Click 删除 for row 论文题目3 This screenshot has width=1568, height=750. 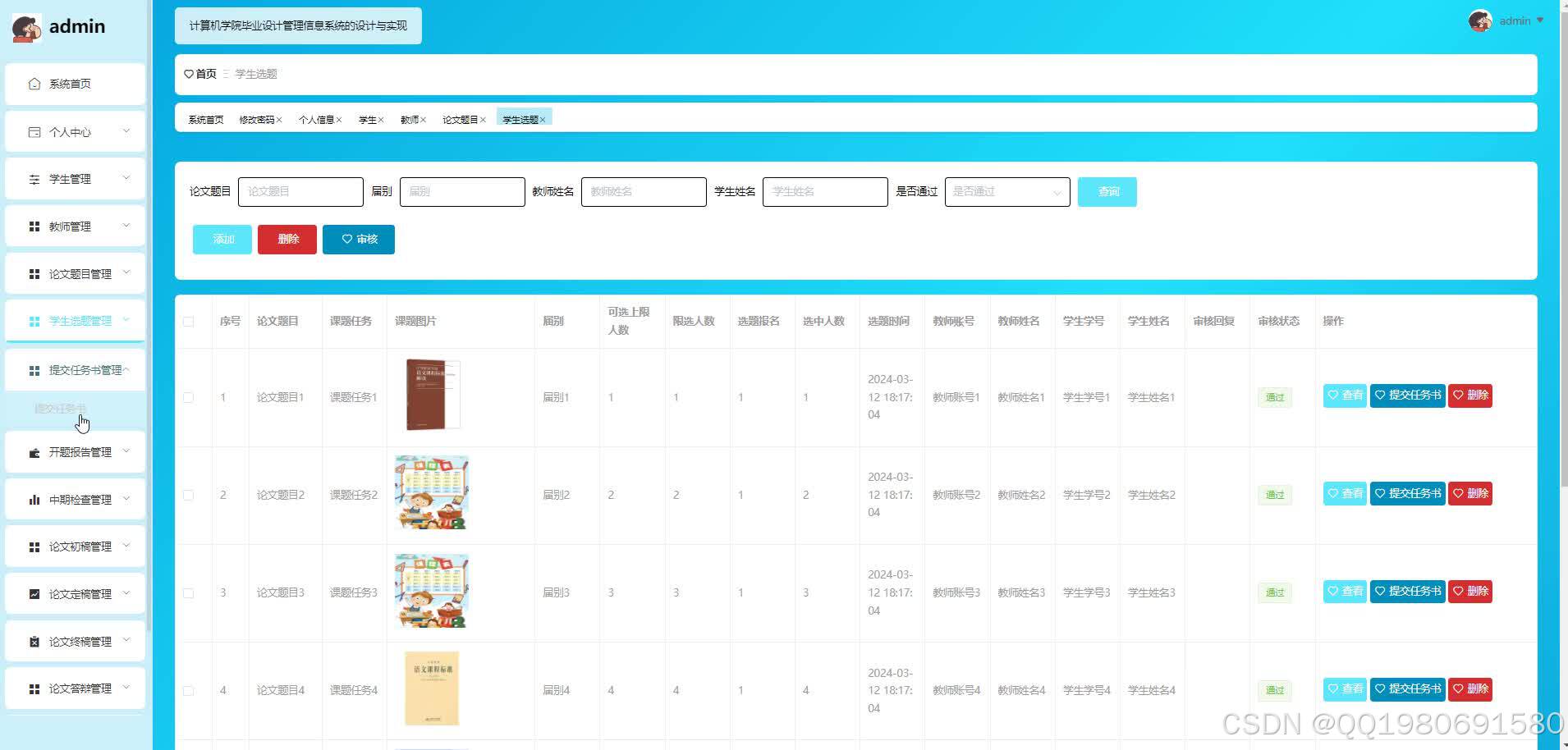tap(1470, 592)
